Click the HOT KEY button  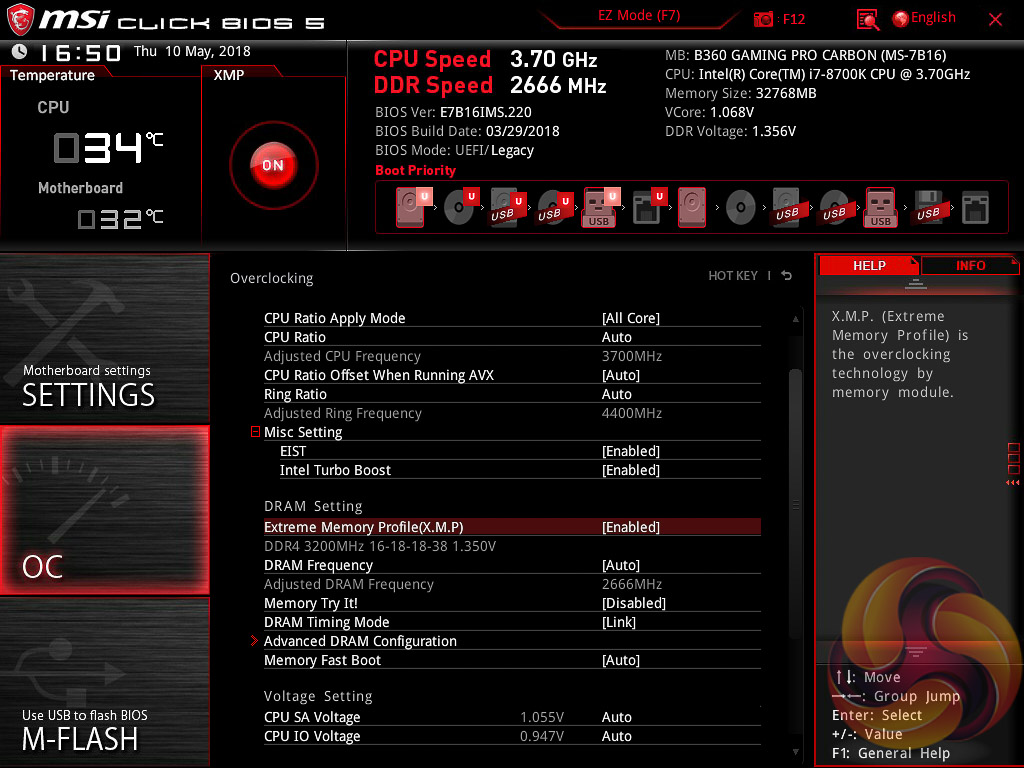point(733,276)
